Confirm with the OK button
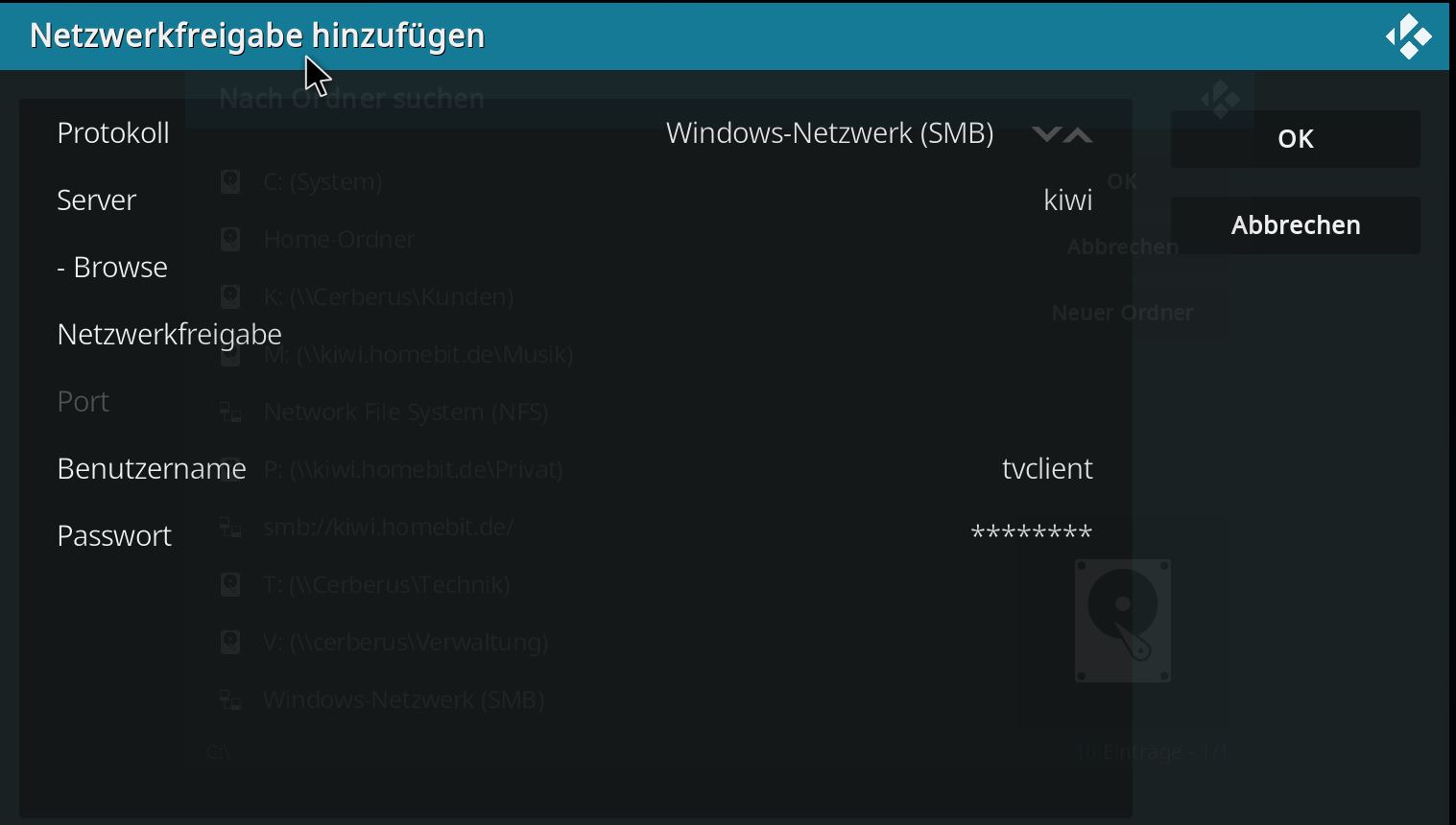Image resolution: width=1456 pixels, height=825 pixels. point(1296,139)
